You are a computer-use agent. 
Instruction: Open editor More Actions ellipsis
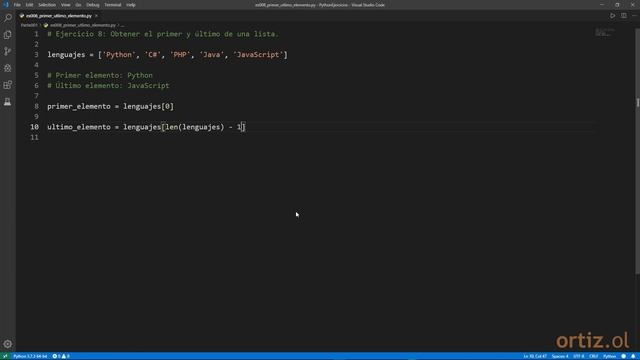(634, 16)
